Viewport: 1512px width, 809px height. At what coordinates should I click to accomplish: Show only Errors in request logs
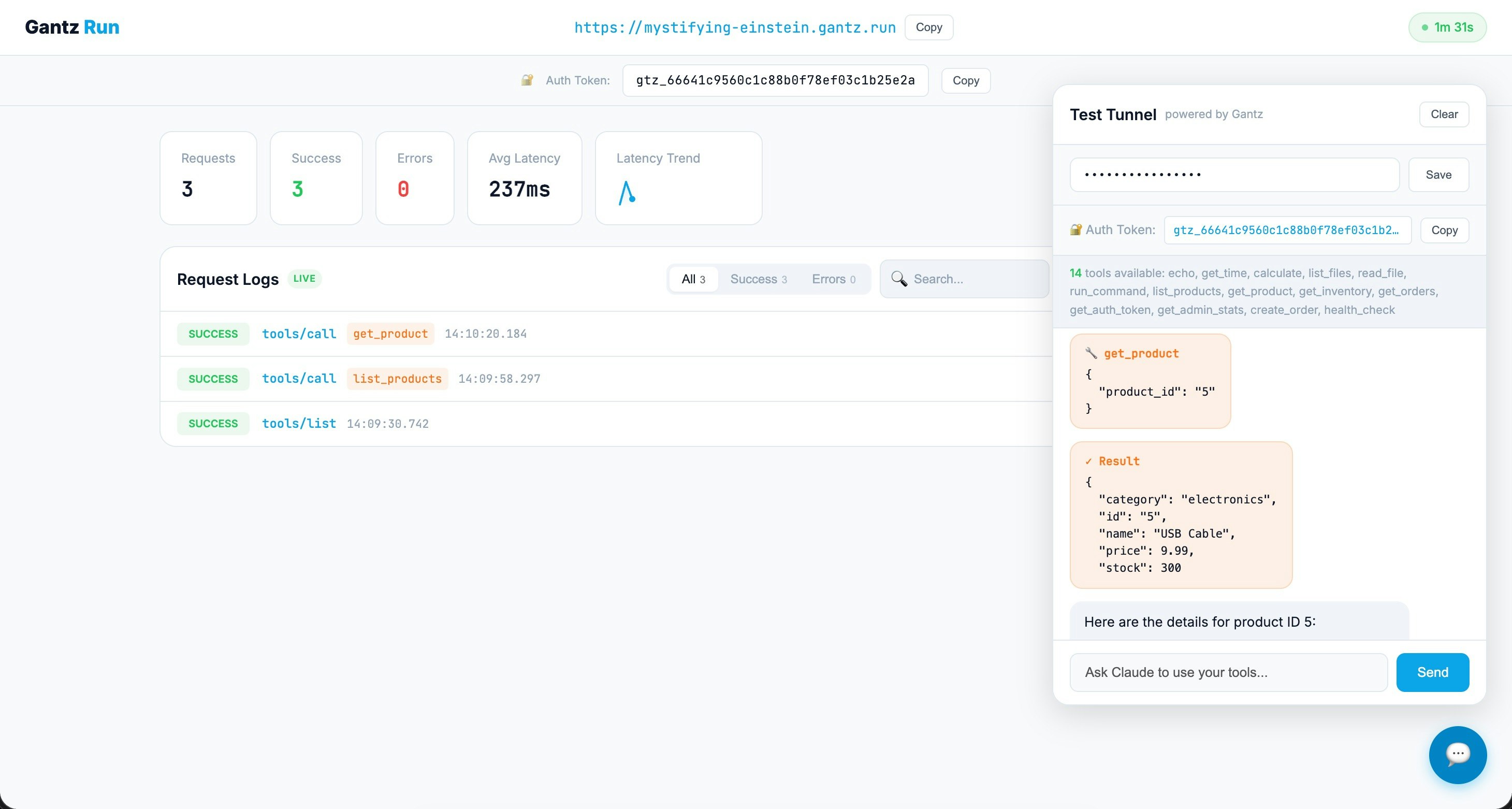[x=833, y=279]
